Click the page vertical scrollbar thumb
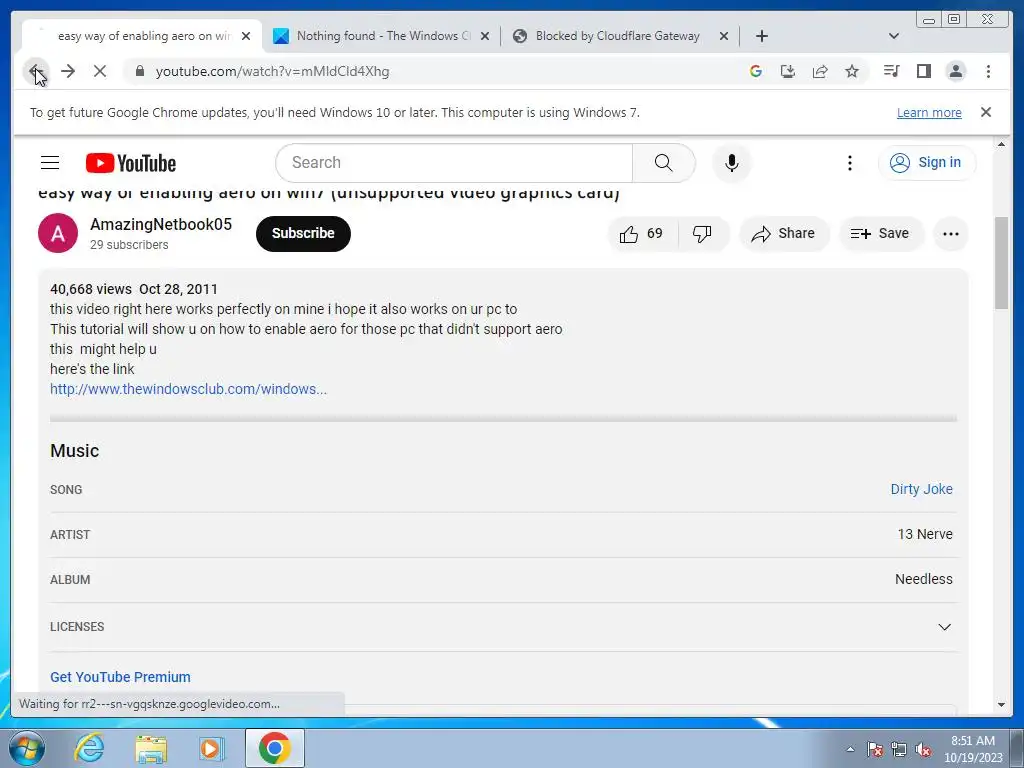 (x=1001, y=263)
